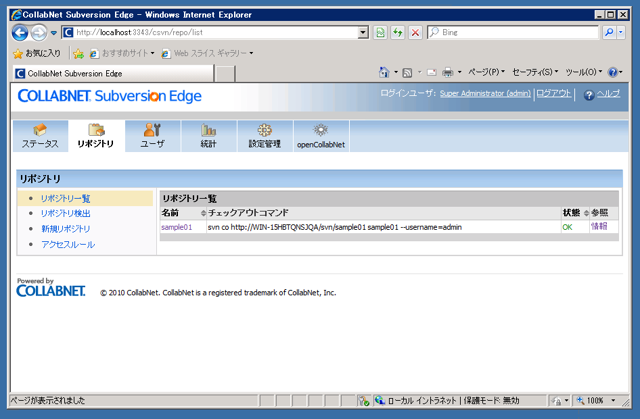This screenshot has height=419, width=640.
Task: Open search provider dropdown arrow
Action: click(x=621, y=32)
